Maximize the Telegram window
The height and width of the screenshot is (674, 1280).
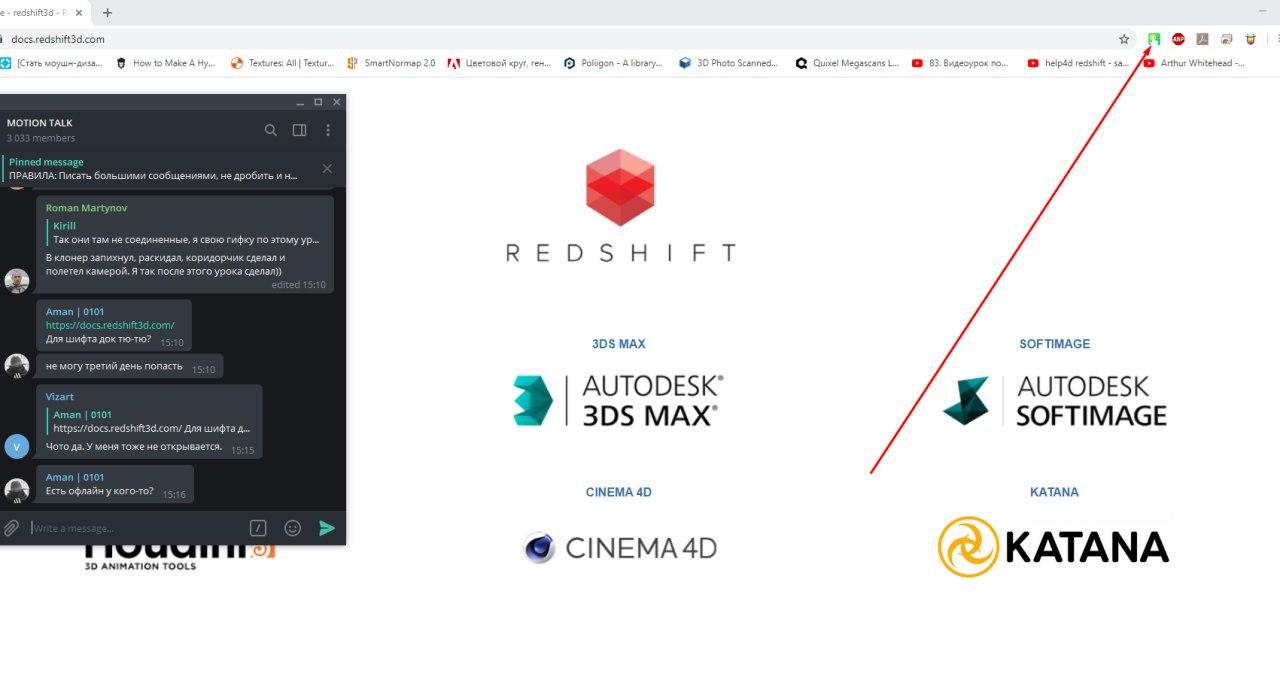pos(318,102)
